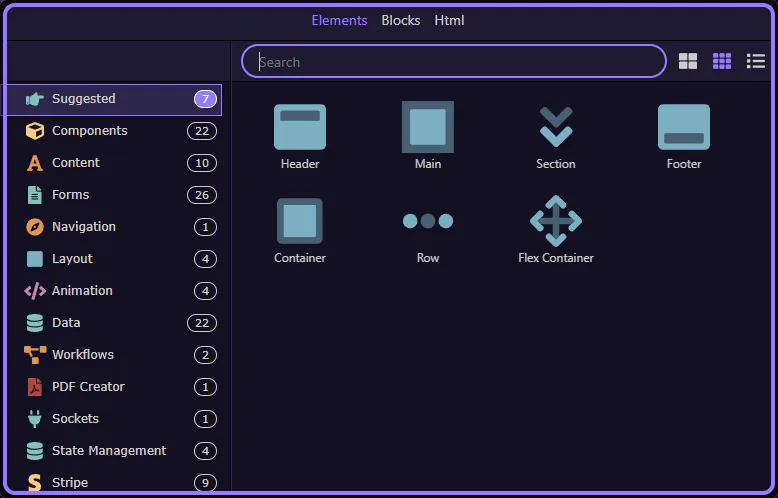Select the Animation category
Viewport: 778px width, 498px height.
pos(82,291)
